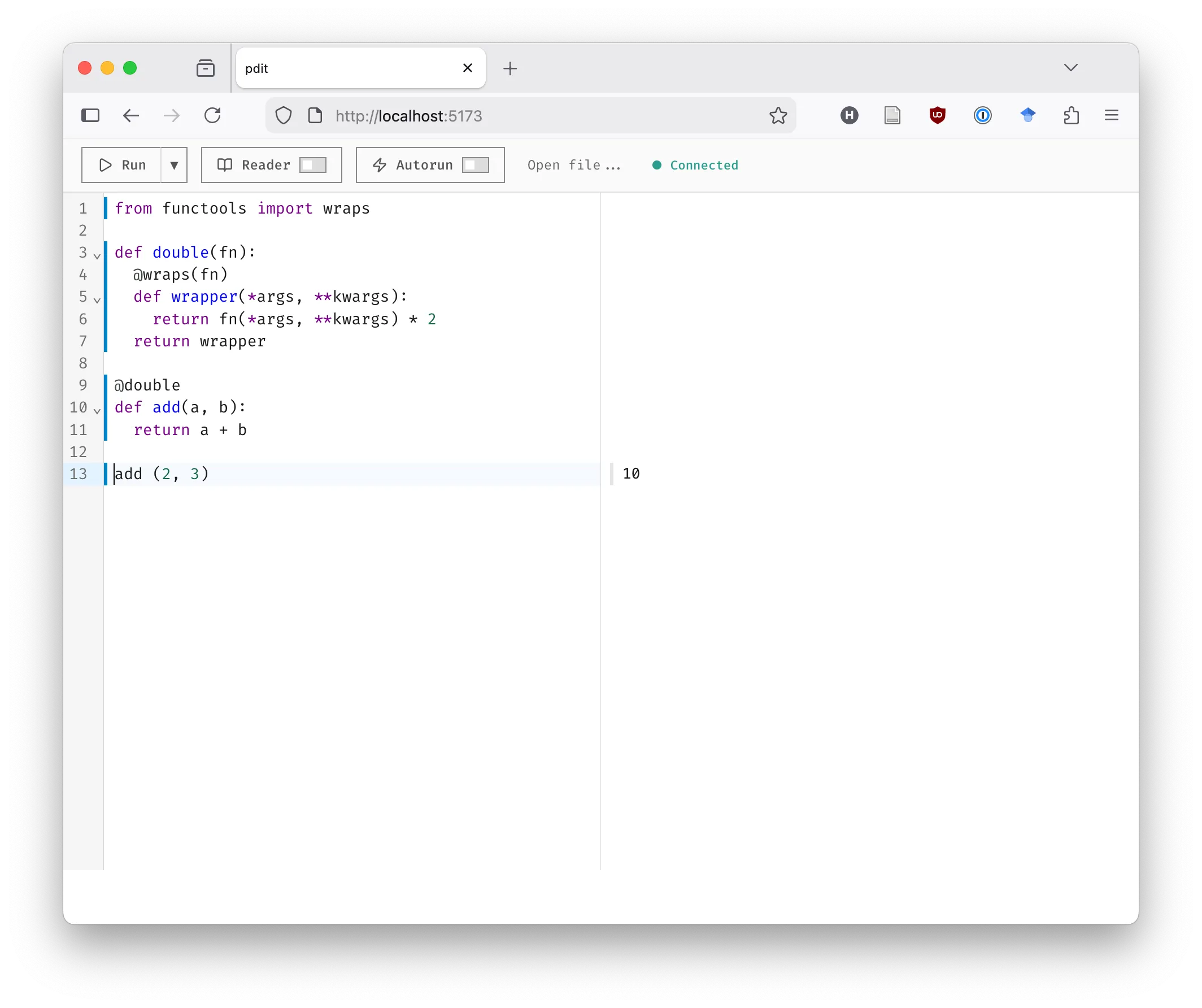The height and width of the screenshot is (1008, 1202).
Task: Toggle the browser sidebar panel
Action: point(90,115)
